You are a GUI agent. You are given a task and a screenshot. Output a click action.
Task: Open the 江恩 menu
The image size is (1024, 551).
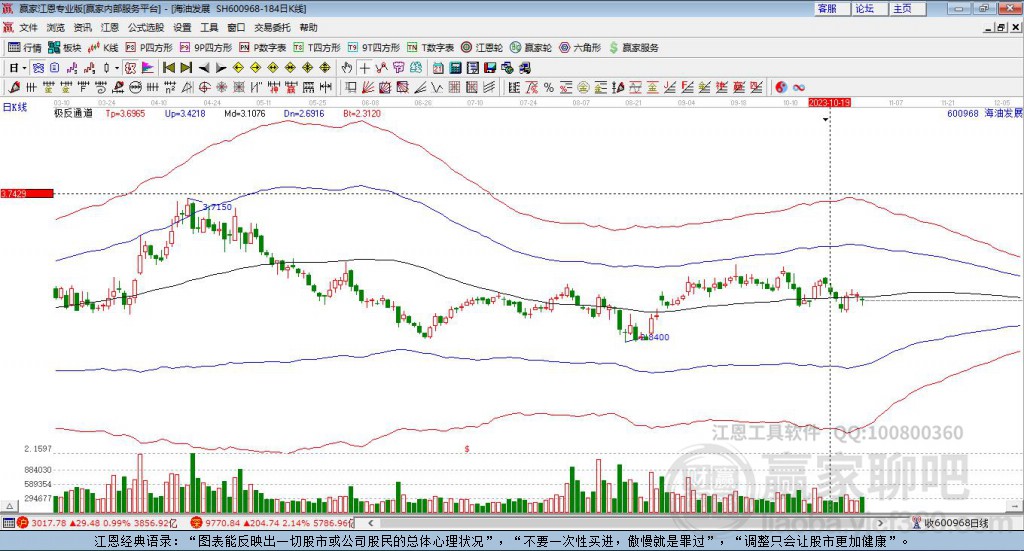click(110, 27)
